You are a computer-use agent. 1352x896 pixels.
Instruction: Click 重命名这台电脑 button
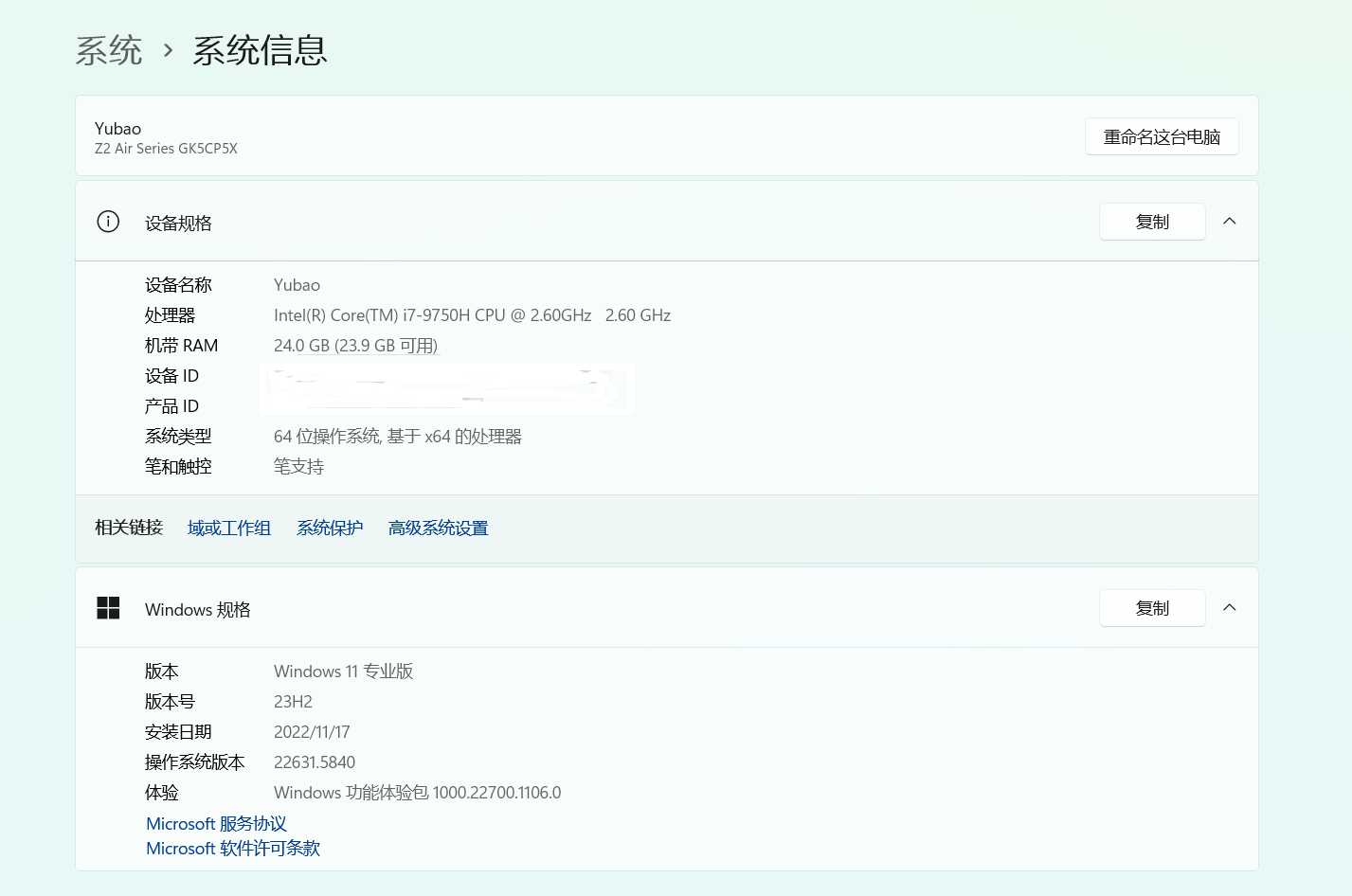click(x=1161, y=135)
